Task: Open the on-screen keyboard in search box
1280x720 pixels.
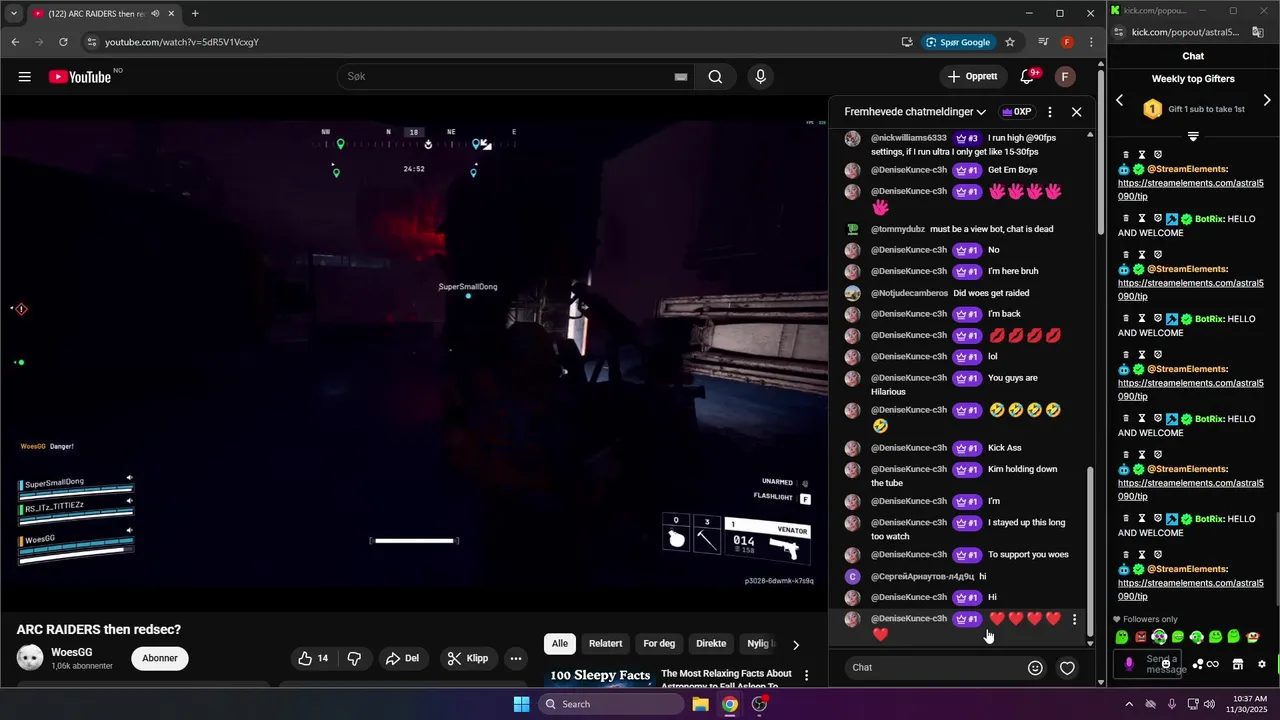Action: (681, 77)
